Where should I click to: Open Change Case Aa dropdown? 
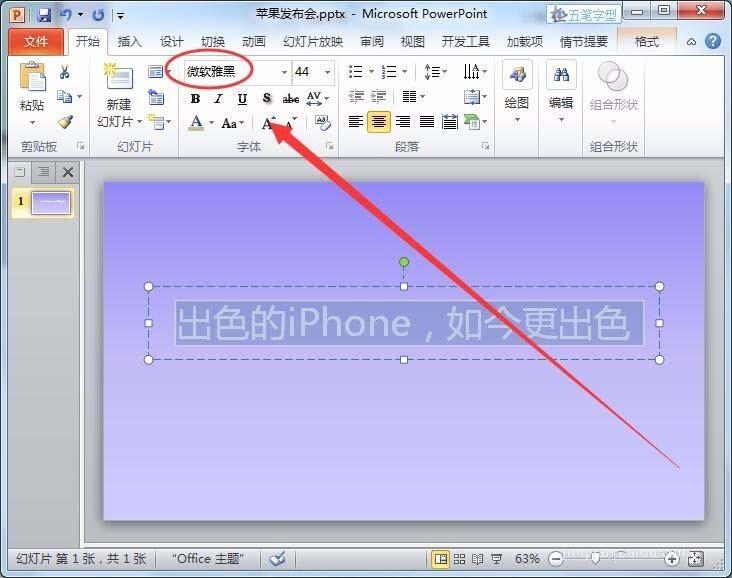232,123
